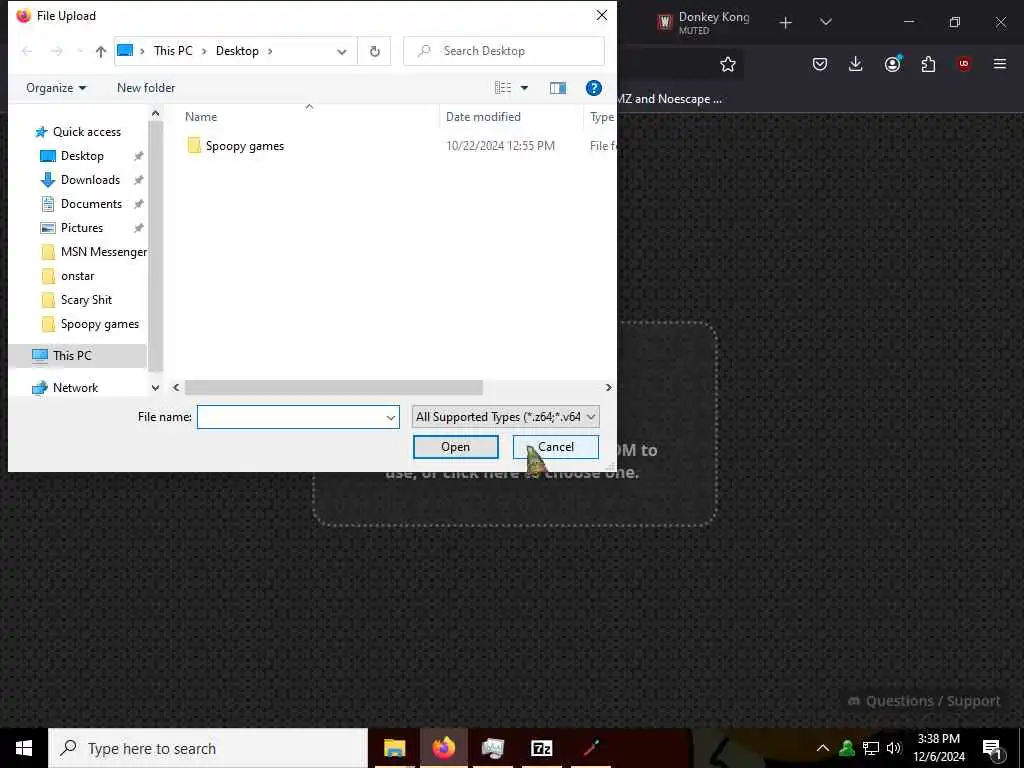Open the Firefox account icon
The image size is (1024, 768).
(892, 63)
